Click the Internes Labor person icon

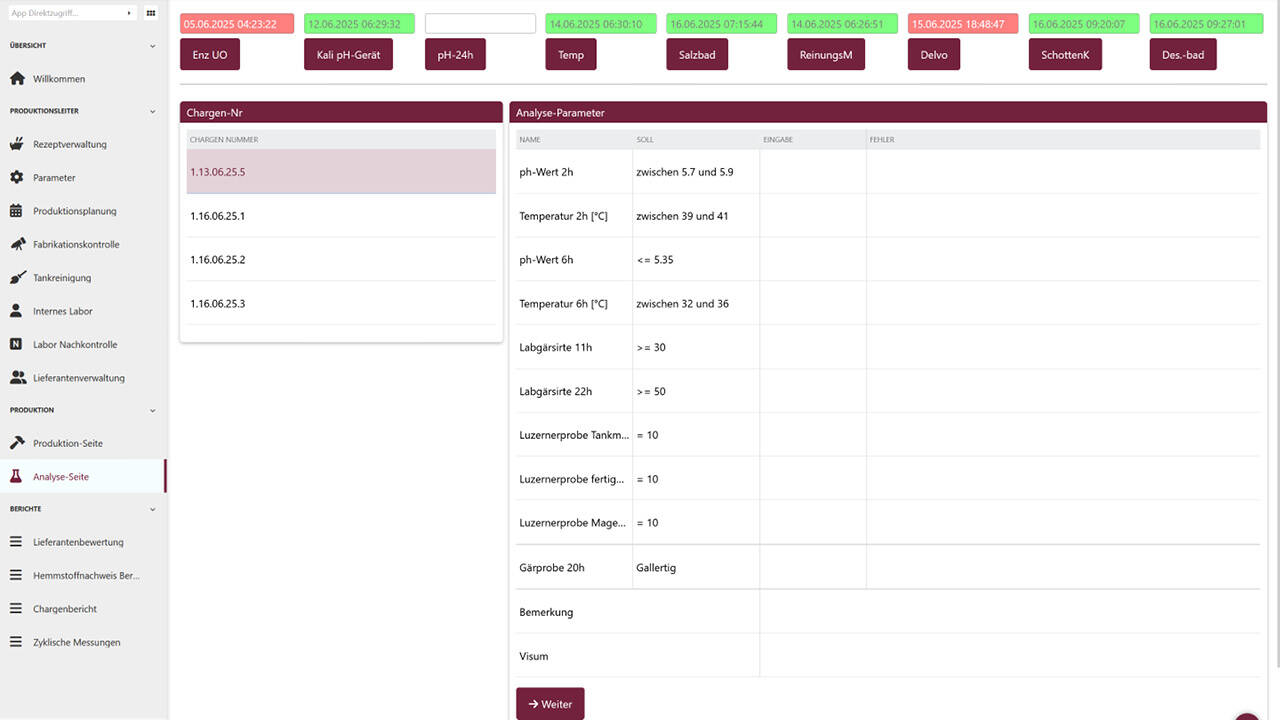16,311
